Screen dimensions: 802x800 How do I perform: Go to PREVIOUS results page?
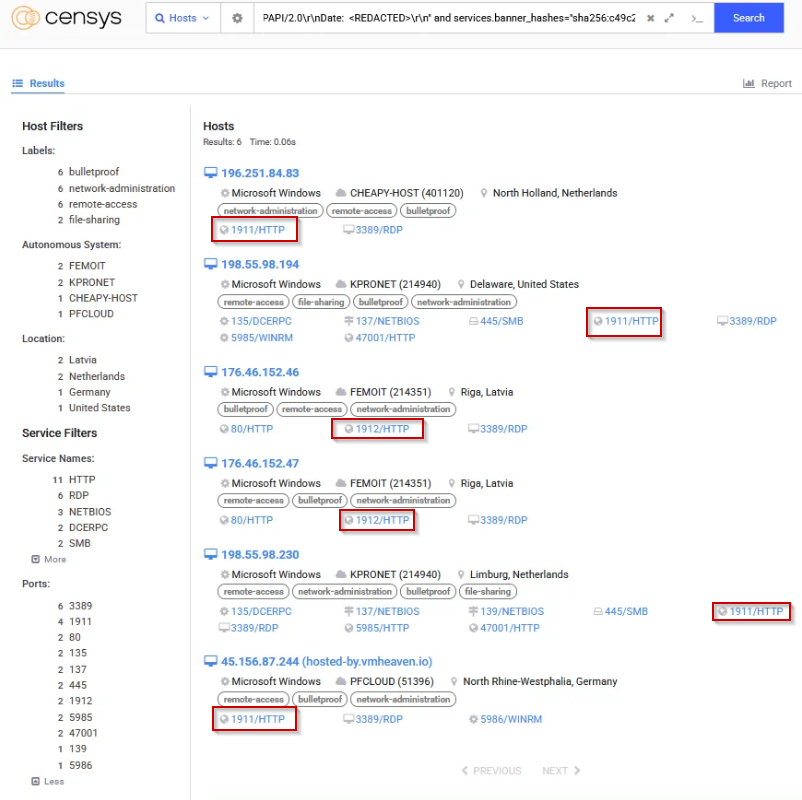click(492, 771)
